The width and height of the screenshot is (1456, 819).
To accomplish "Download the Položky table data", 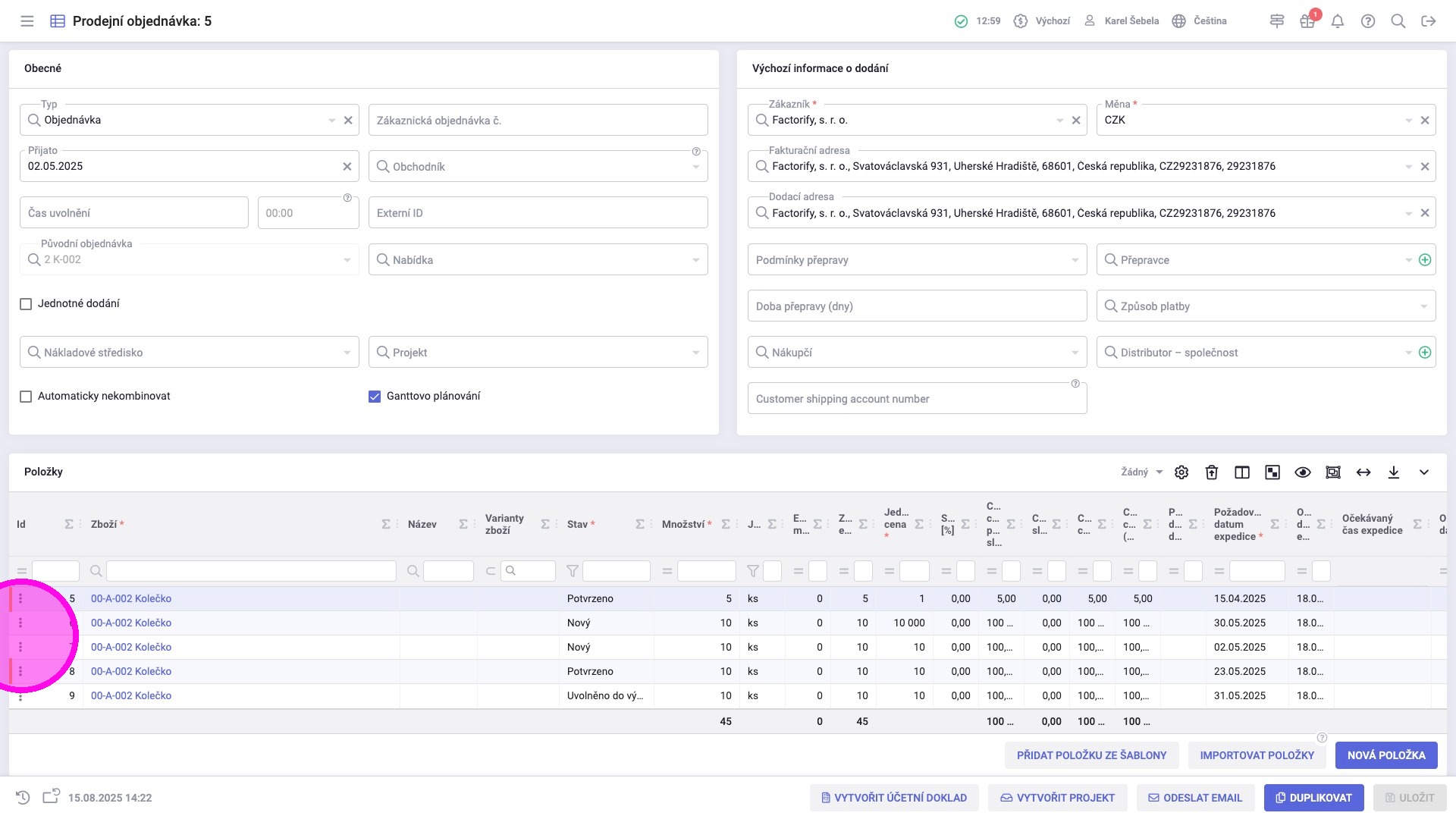I will point(1394,472).
